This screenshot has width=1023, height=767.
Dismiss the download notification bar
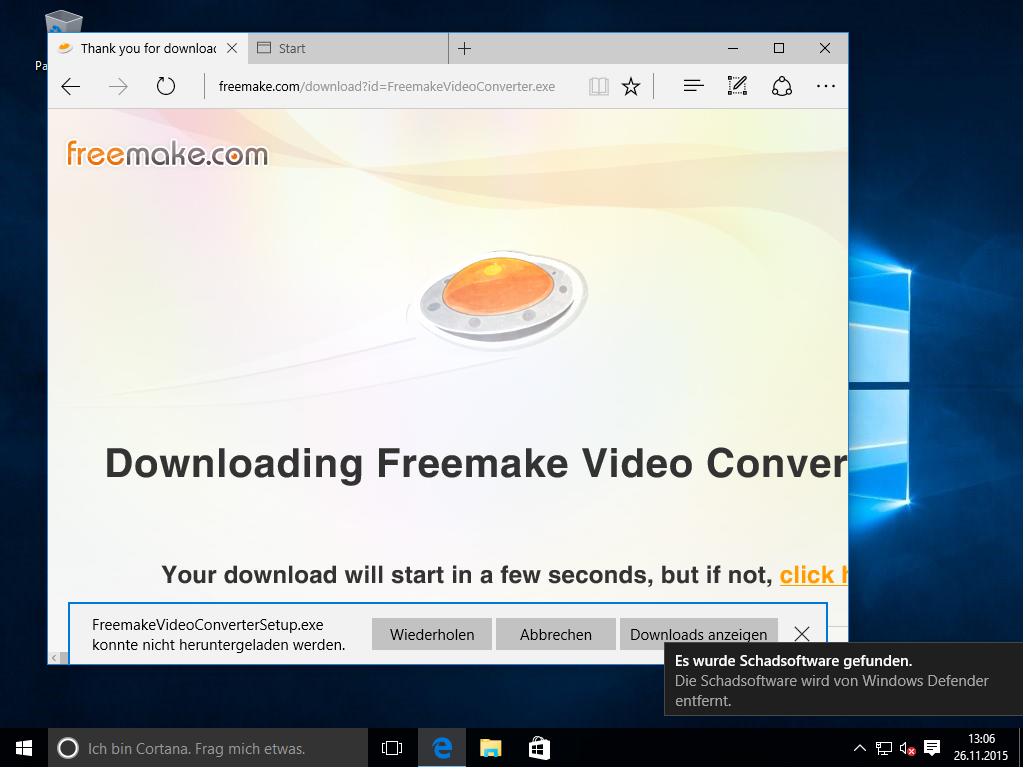click(802, 633)
